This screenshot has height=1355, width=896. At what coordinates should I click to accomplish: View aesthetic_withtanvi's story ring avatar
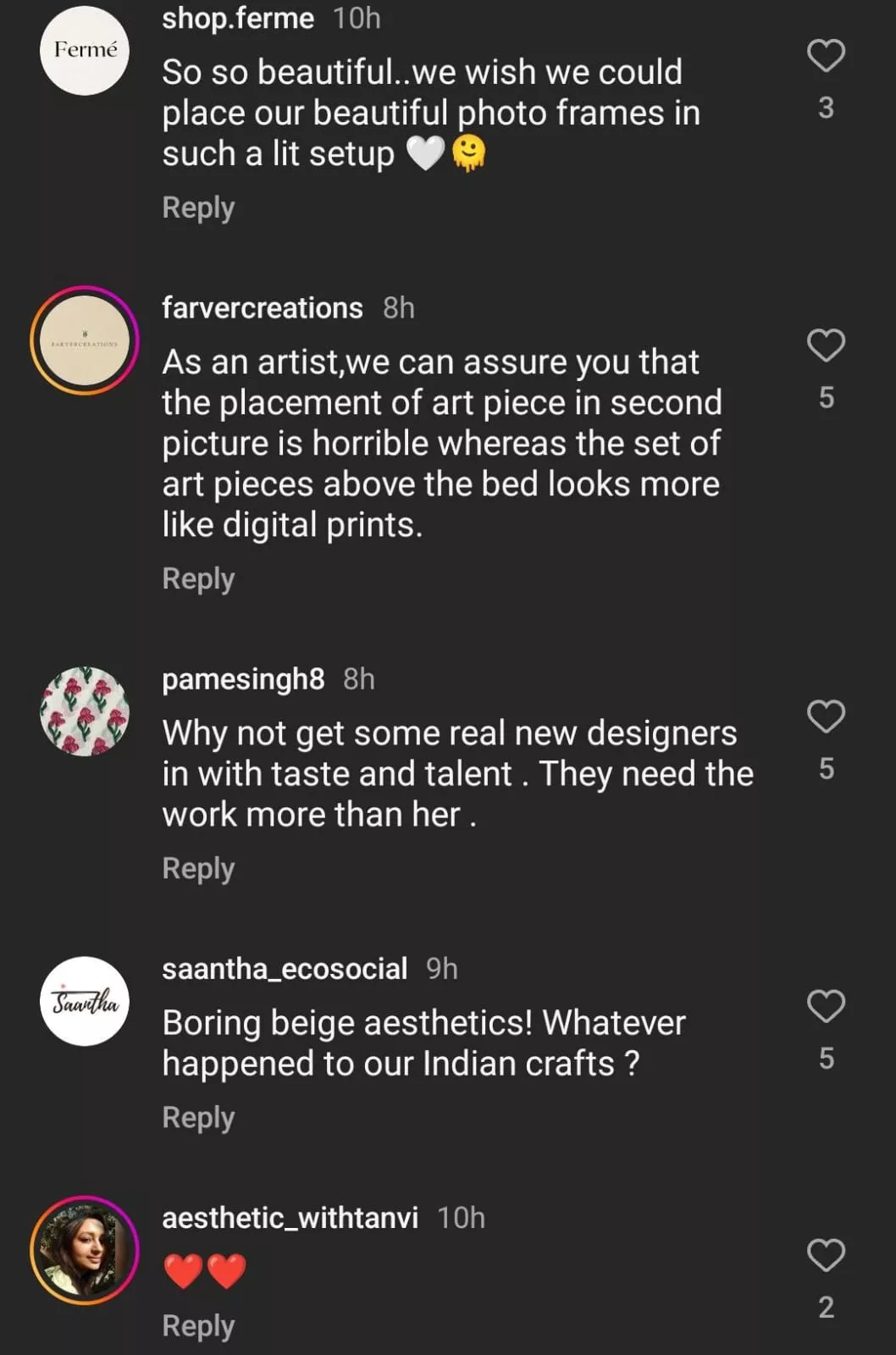85,1250
